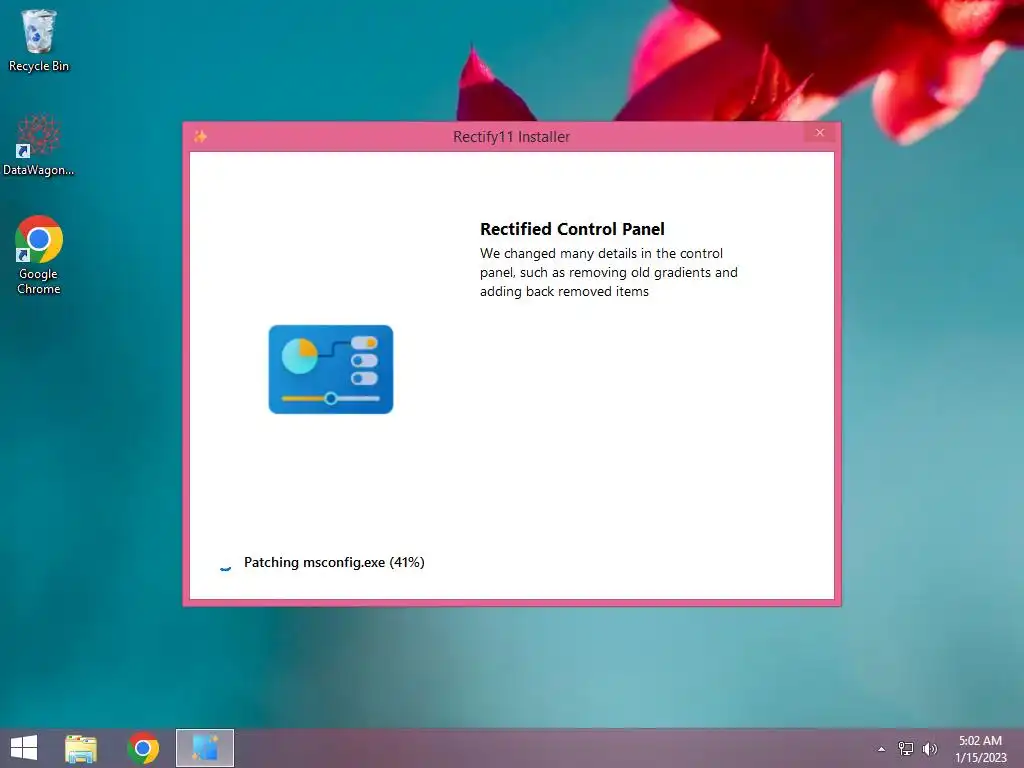
Task: Click the Rectified Control Panel heading
Action: 572,229
